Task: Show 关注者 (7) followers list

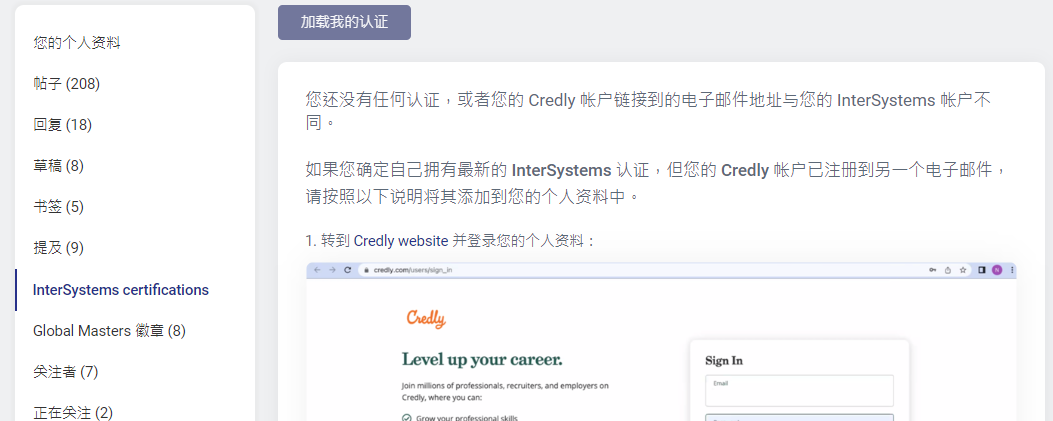Action: pyautogui.click(x=65, y=371)
